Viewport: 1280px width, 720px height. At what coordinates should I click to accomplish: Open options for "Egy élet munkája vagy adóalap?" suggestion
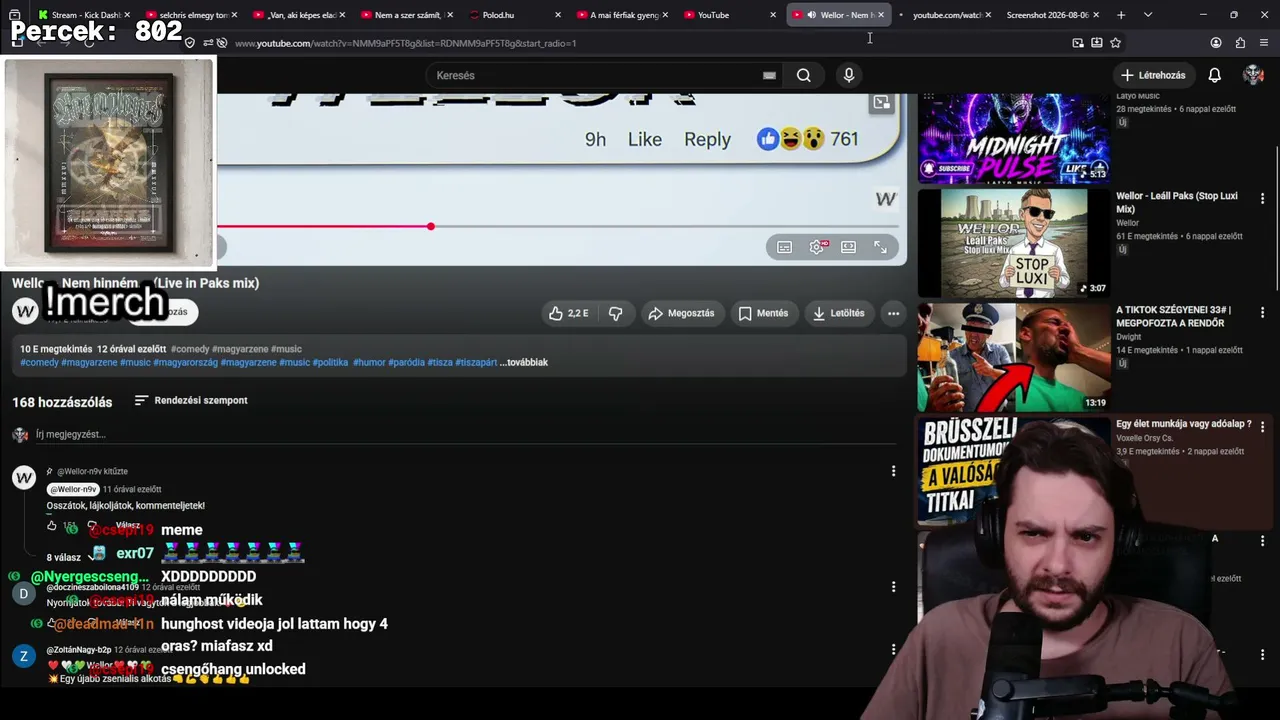tap(1262, 427)
